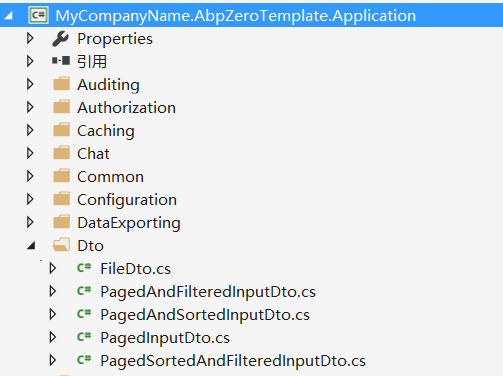
Task: Select the PagedSortedAndFilteredInputDto.cs file
Action: tap(233, 361)
